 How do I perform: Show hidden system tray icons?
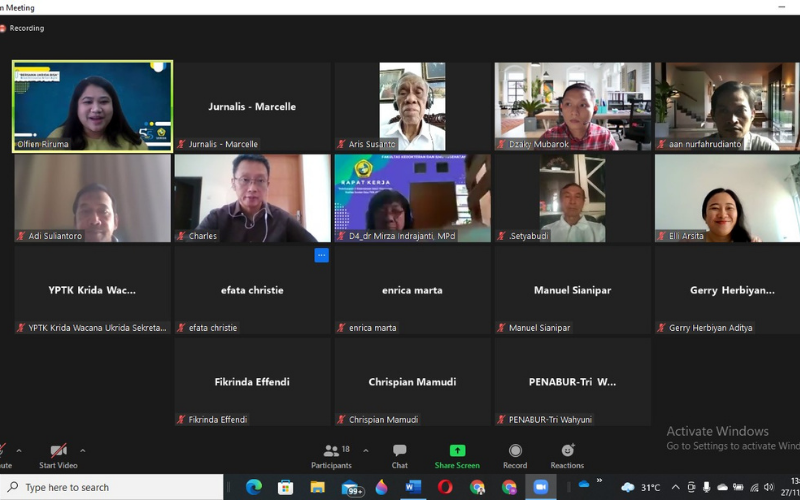pyautogui.click(x=676, y=487)
